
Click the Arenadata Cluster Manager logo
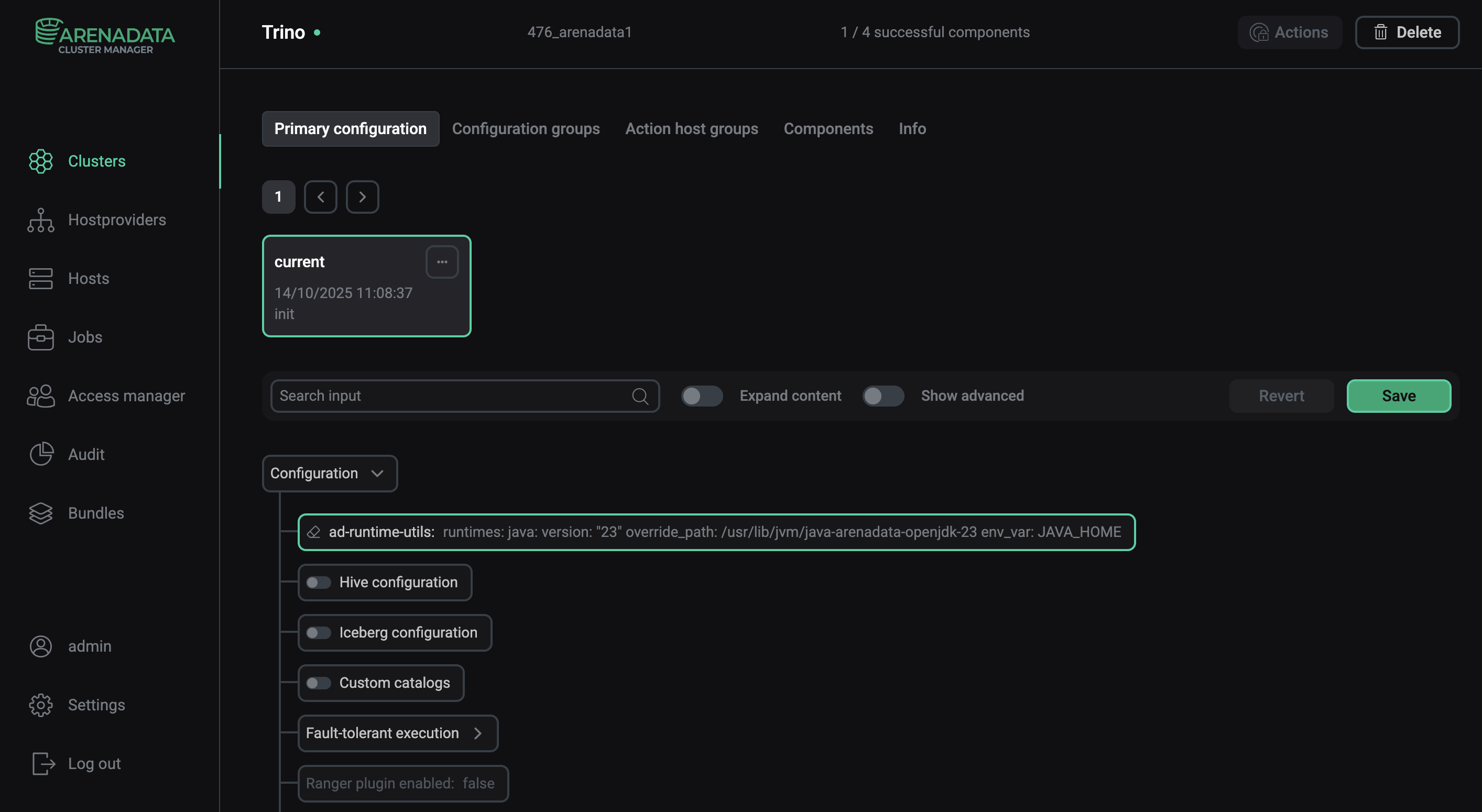point(105,35)
